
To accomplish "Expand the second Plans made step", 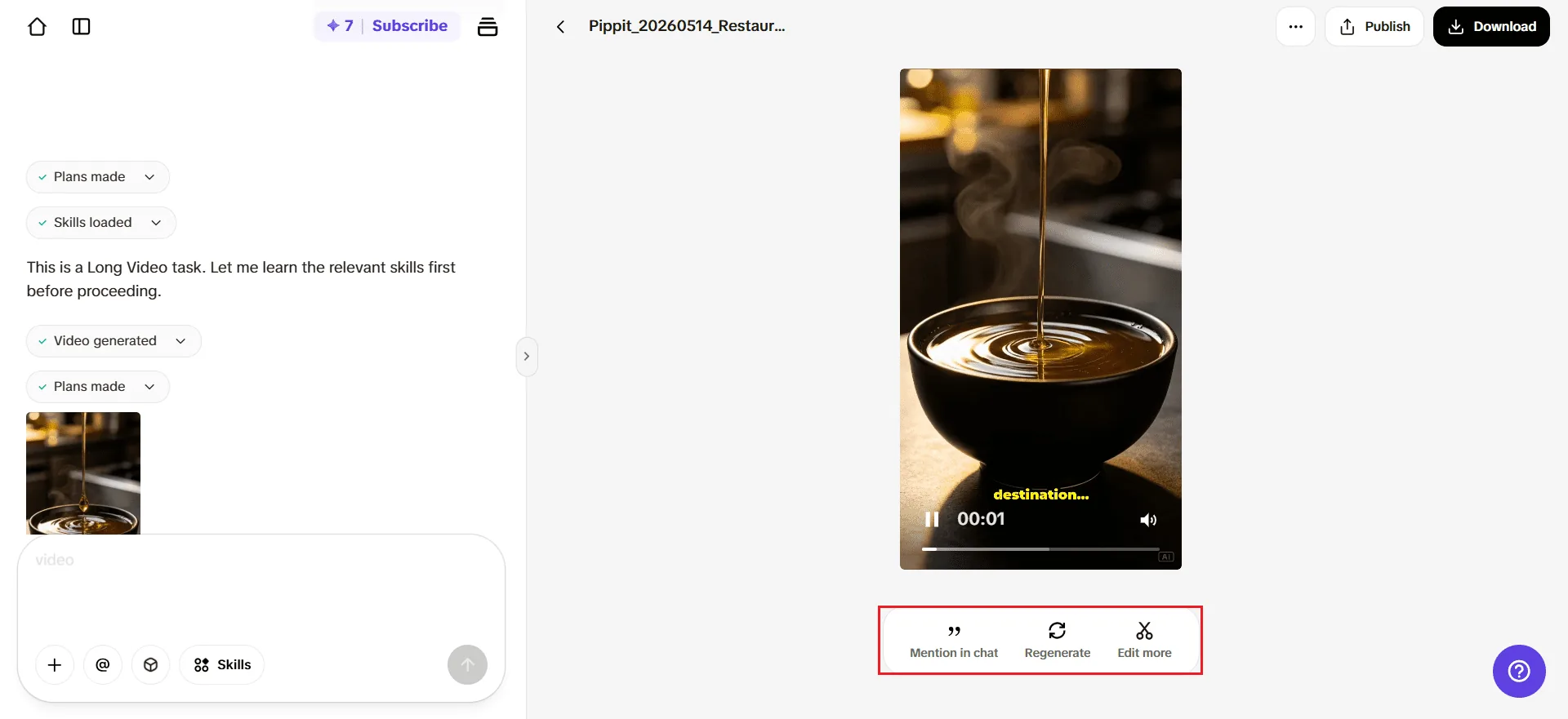I will point(97,387).
